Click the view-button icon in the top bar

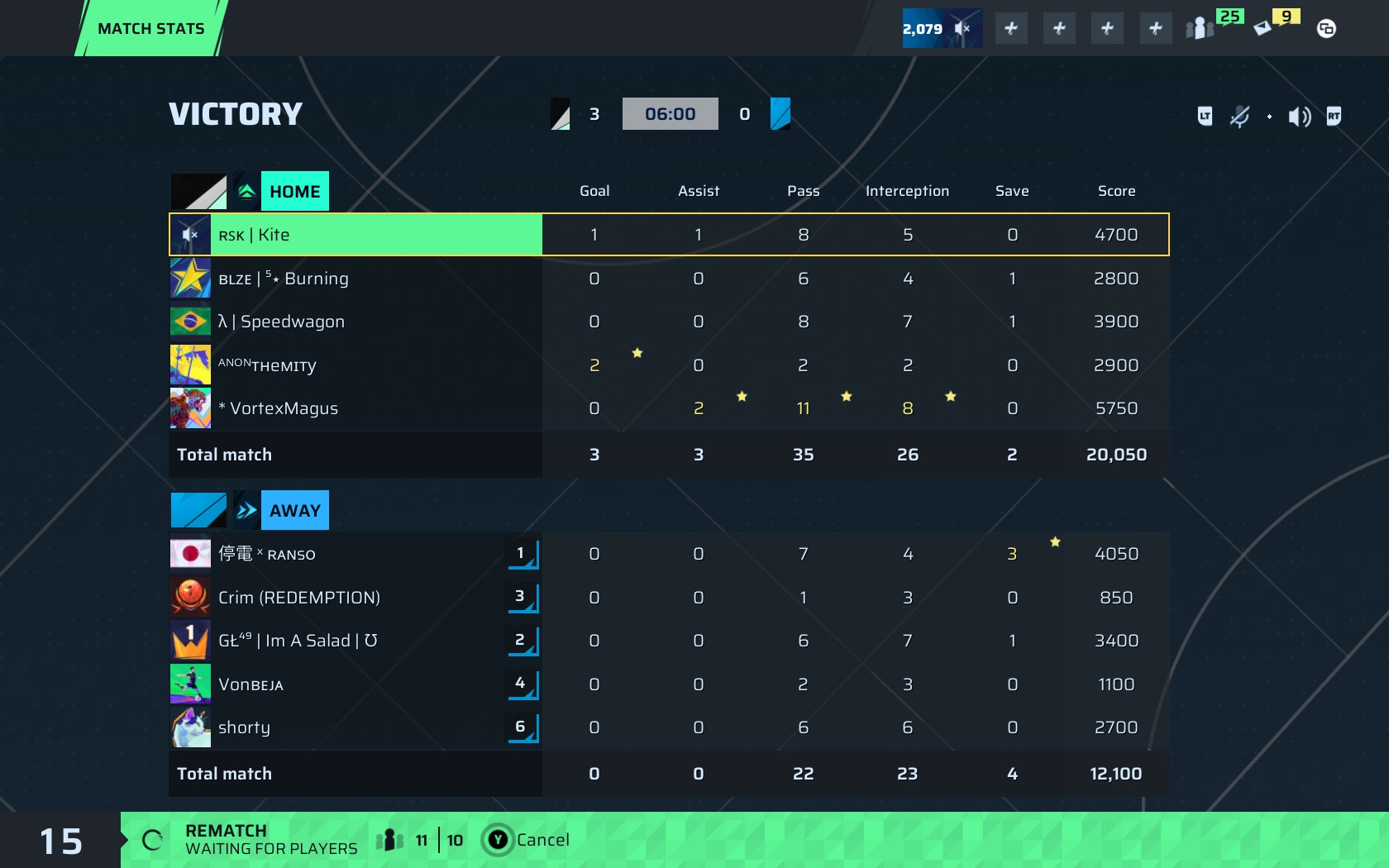(1326, 28)
